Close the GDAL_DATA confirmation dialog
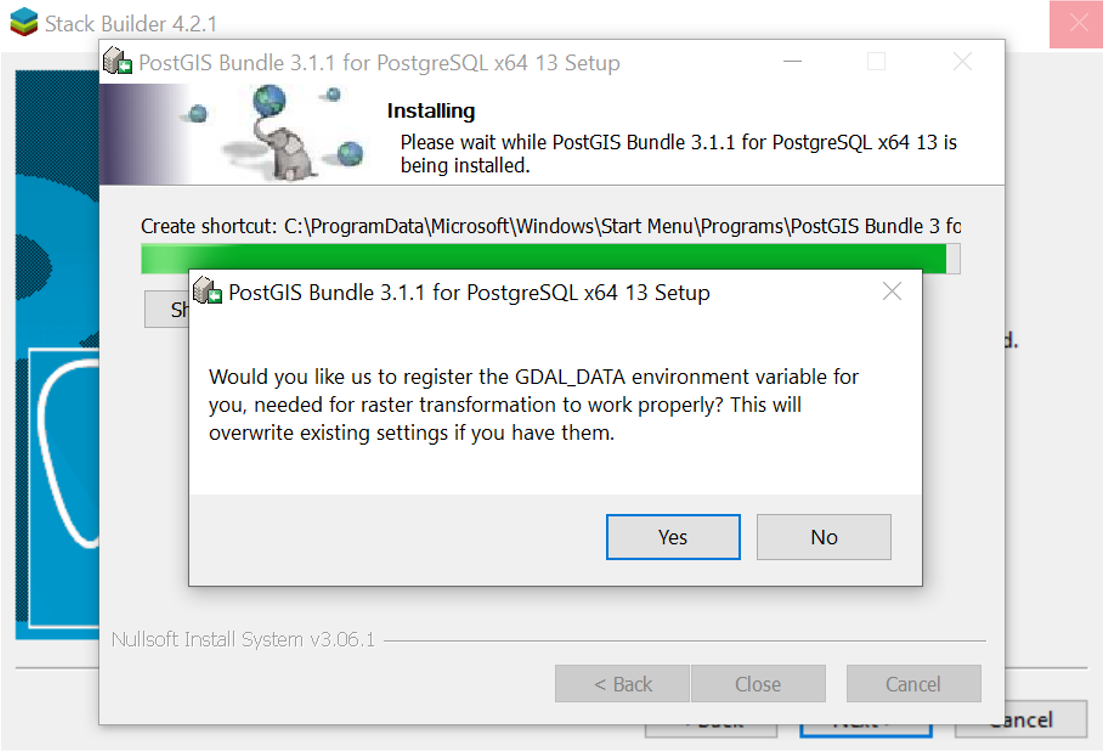This screenshot has width=1104, height=752. point(892,292)
